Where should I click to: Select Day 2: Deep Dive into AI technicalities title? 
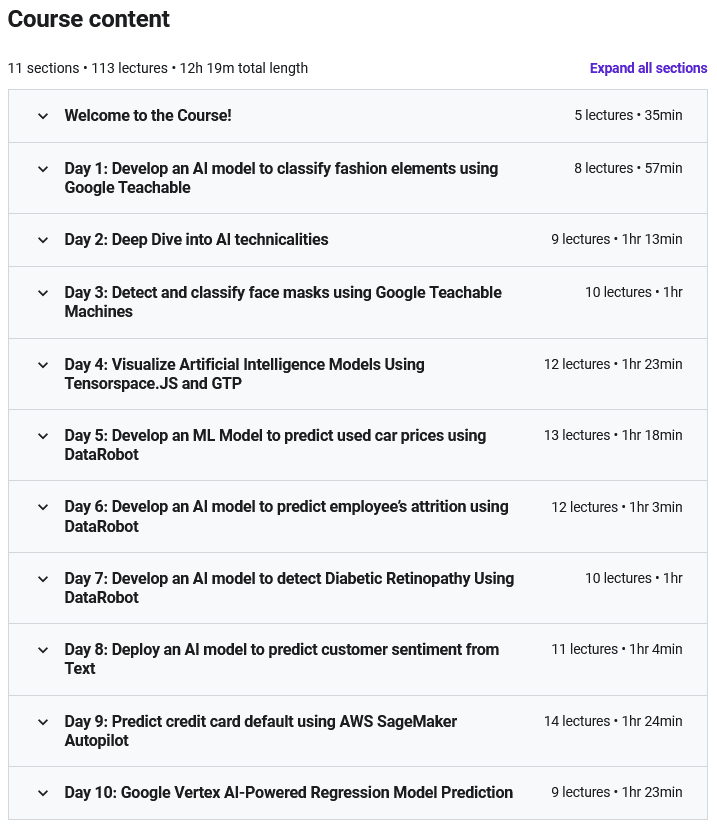(196, 240)
